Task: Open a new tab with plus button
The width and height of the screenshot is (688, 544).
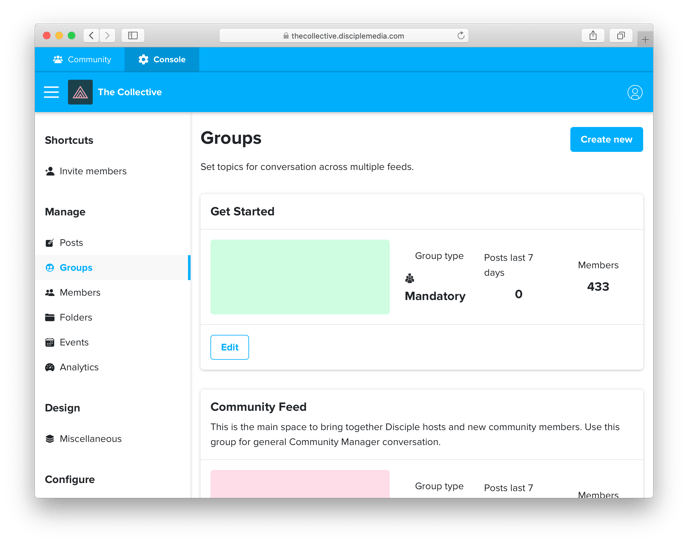Action: pyautogui.click(x=645, y=39)
